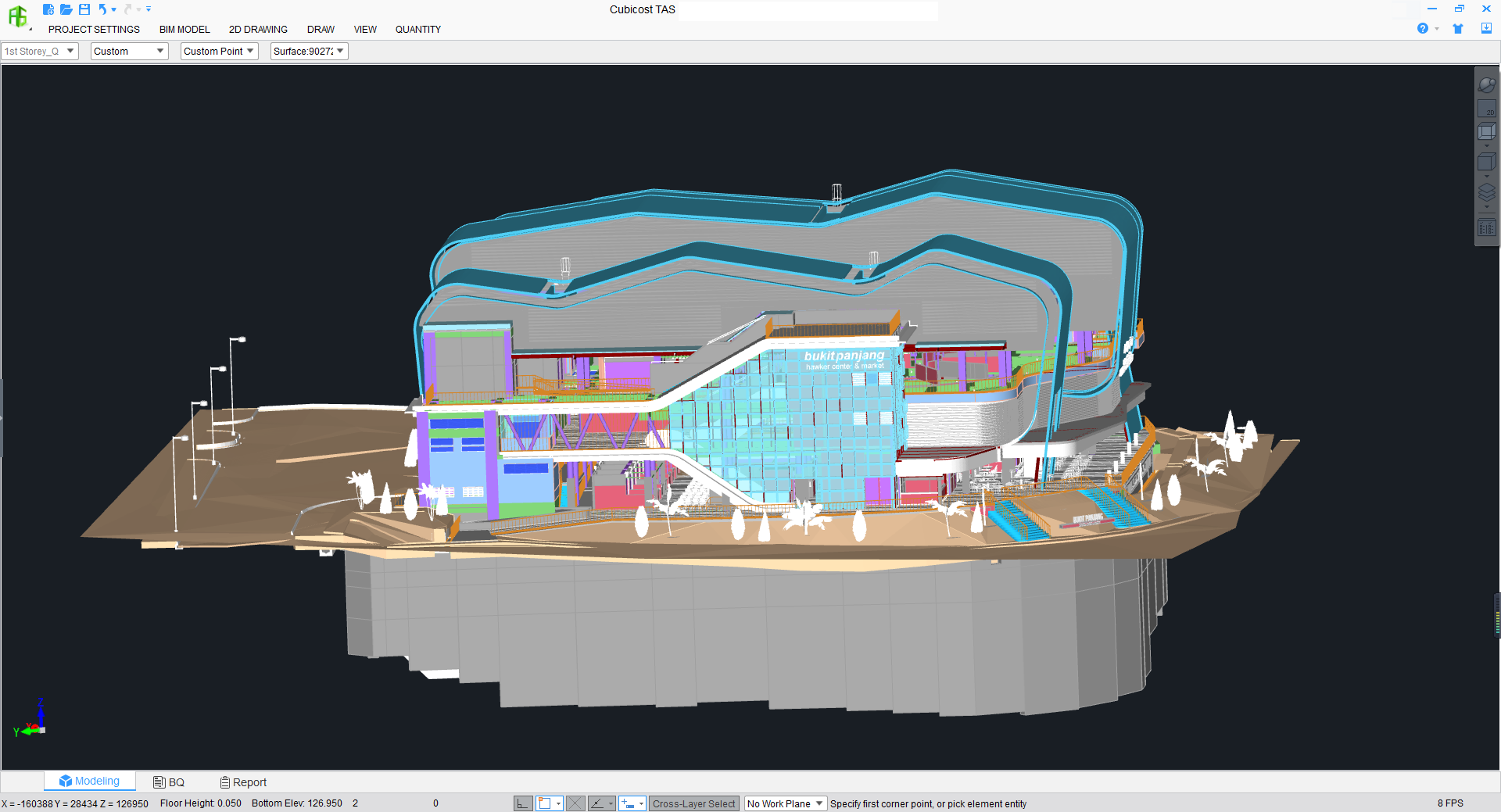The height and width of the screenshot is (812, 1501).
Task: Save the project with the floppy icon
Action: click(x=84, y=9)
